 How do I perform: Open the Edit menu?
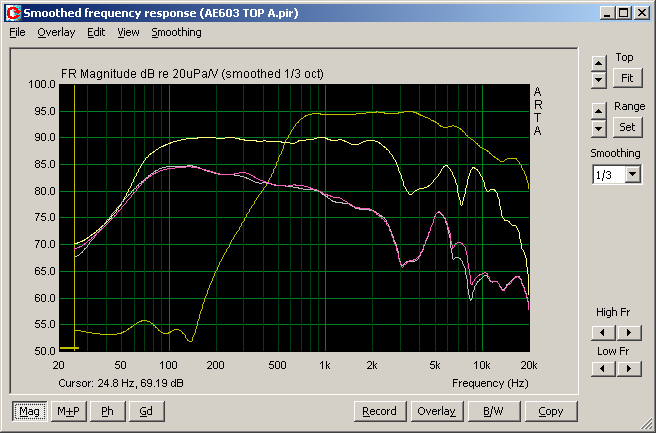(96, 32)
